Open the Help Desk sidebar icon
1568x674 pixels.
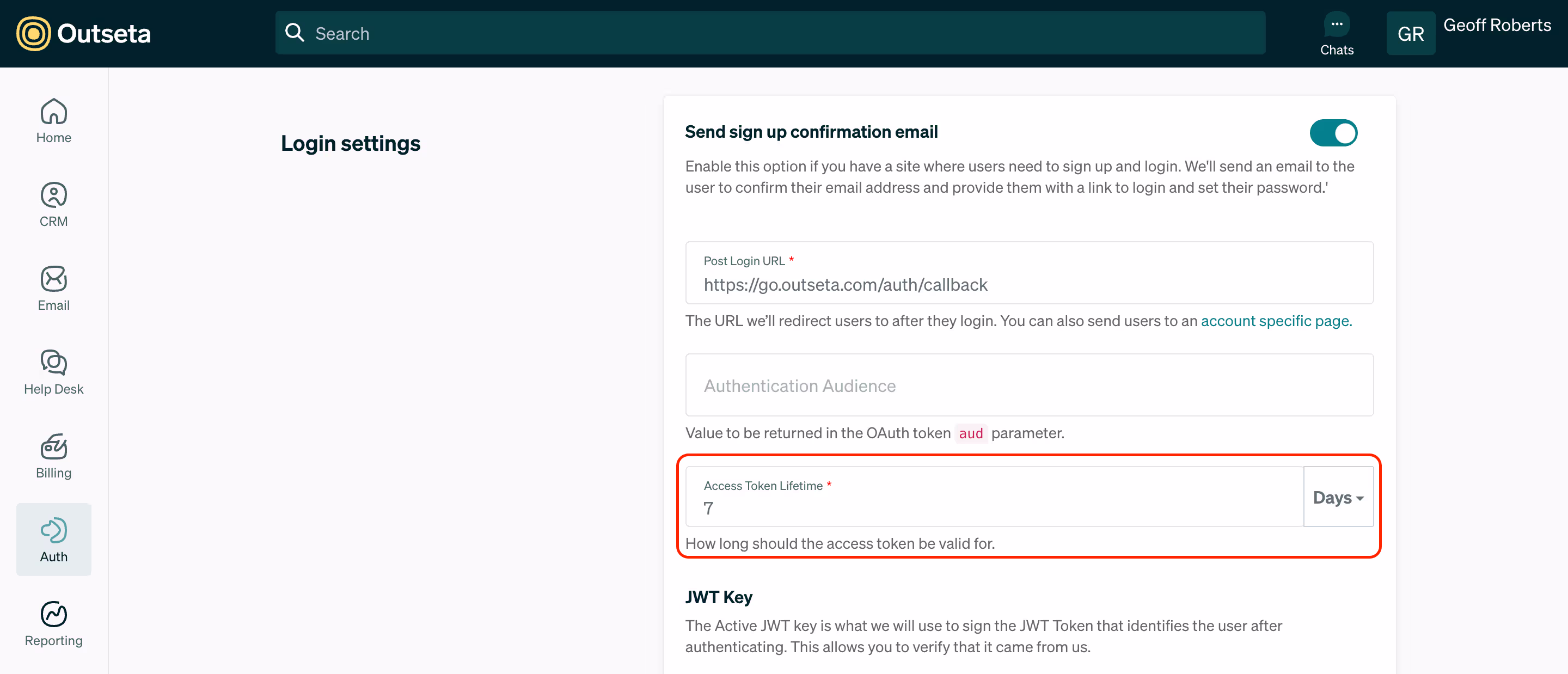pyautogui.click(x=53, y=363)
